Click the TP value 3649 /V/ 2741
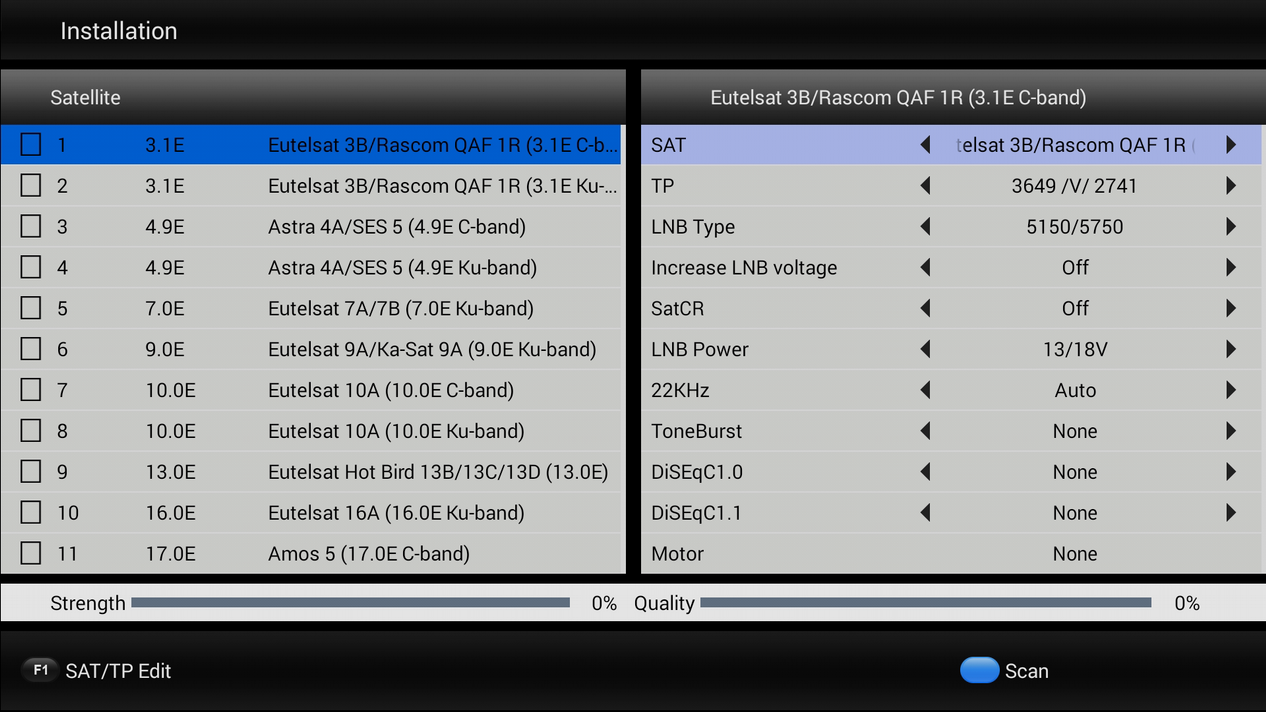 click(x=1074, y=186)
